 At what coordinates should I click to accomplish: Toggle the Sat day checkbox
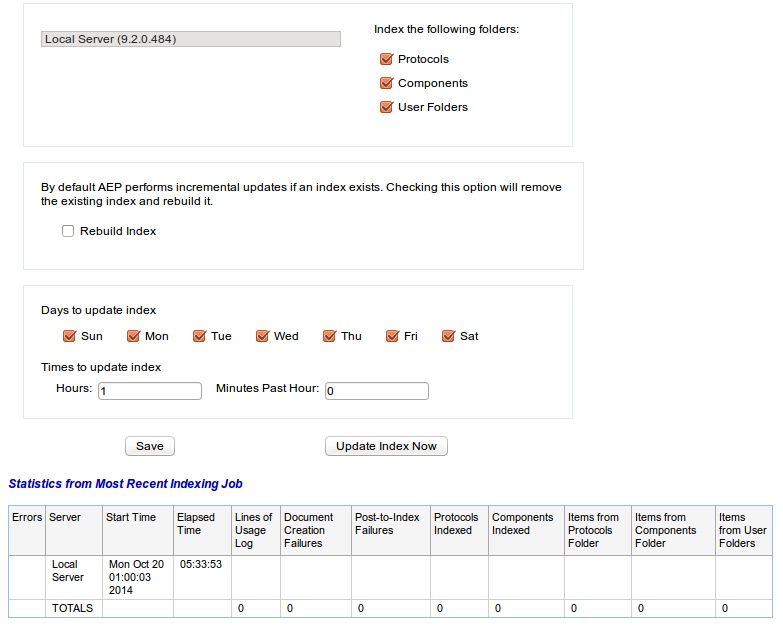[x=448, y=337]
